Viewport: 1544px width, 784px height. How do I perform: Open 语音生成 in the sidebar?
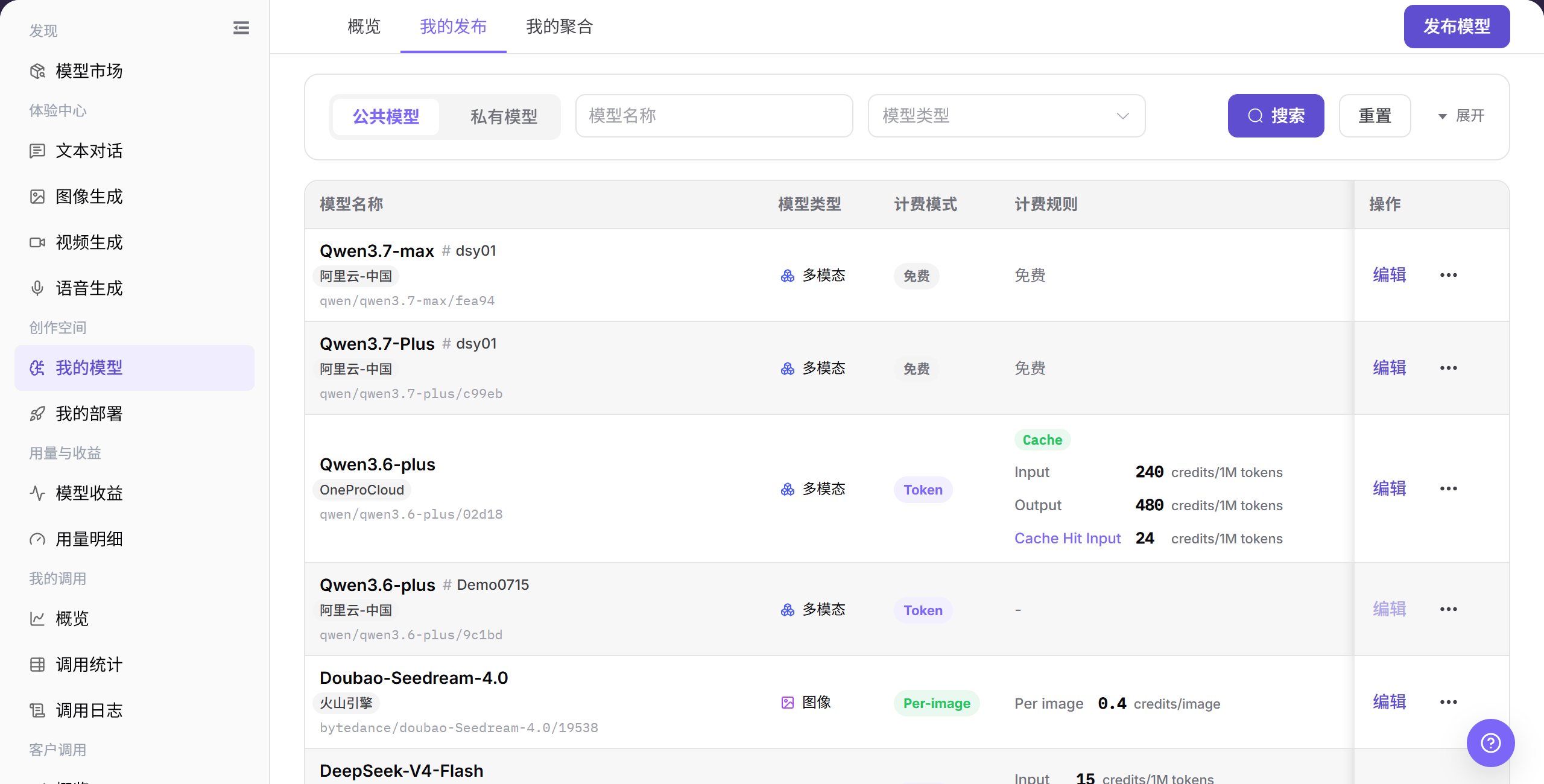[134, 288]
